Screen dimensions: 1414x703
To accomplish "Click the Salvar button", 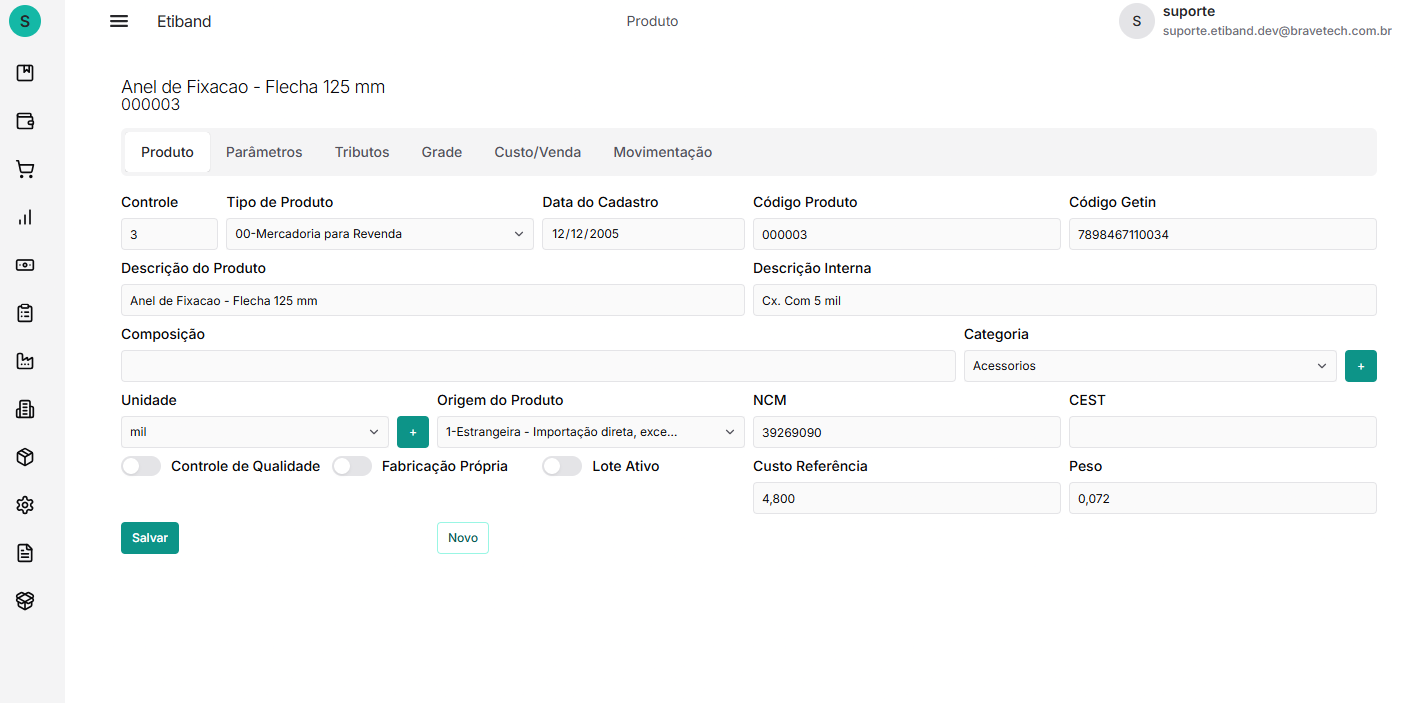I will (150, 538).
